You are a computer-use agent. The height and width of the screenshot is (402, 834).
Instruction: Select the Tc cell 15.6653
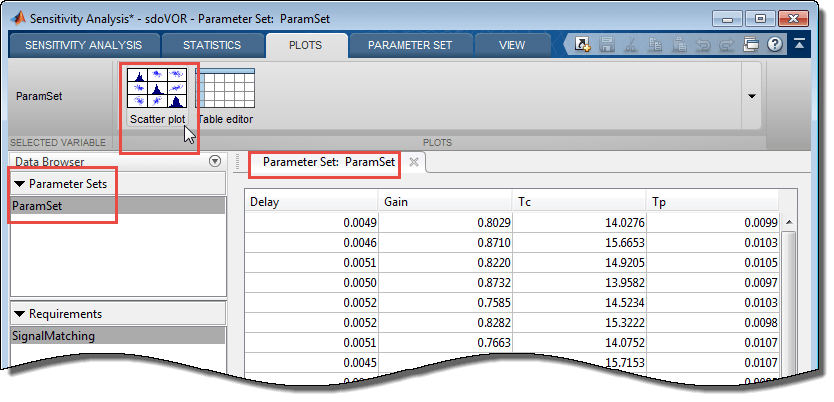point(579,243)
